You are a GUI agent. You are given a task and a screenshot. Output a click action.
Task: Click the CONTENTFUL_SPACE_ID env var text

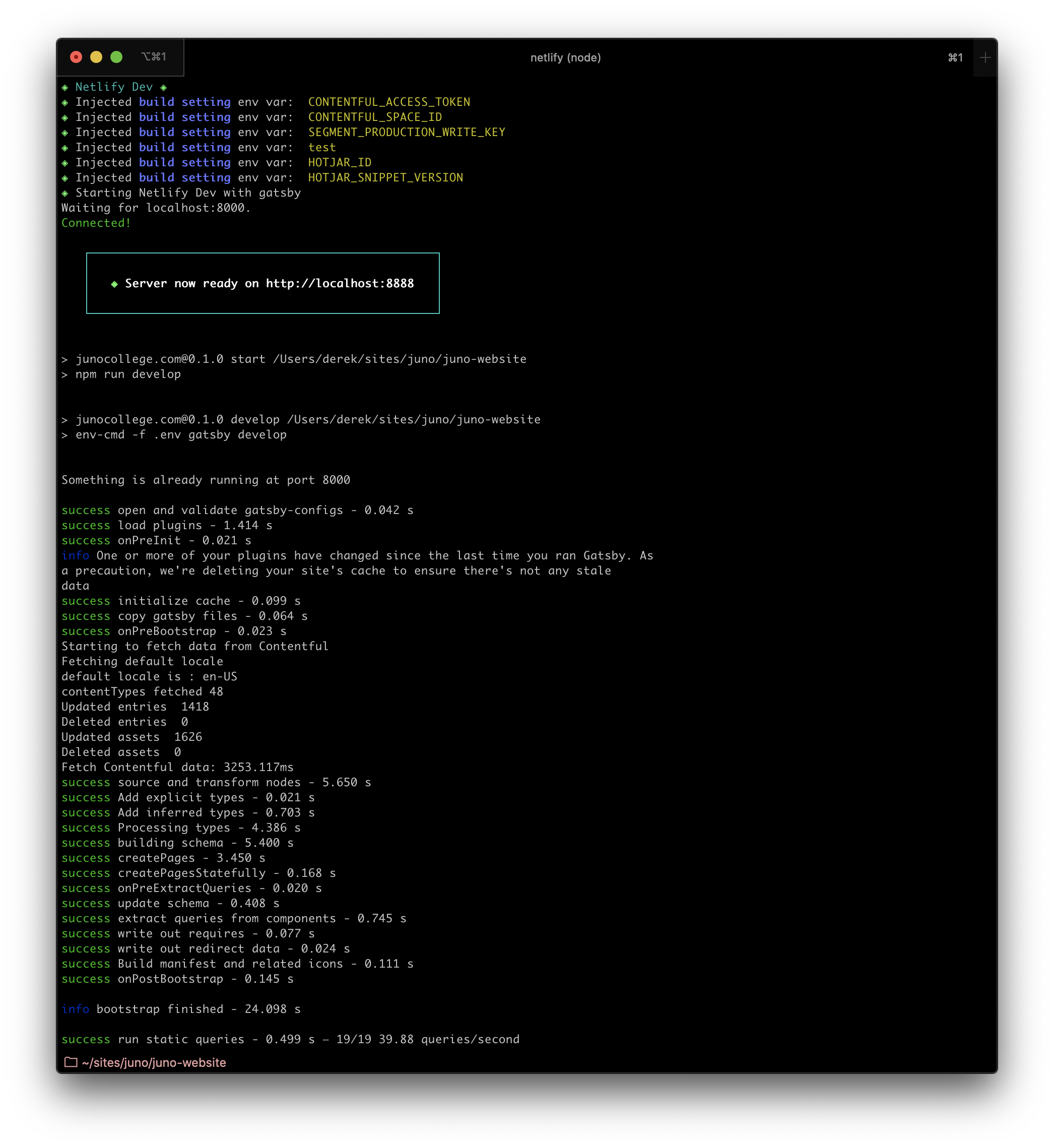coord(375,117)
